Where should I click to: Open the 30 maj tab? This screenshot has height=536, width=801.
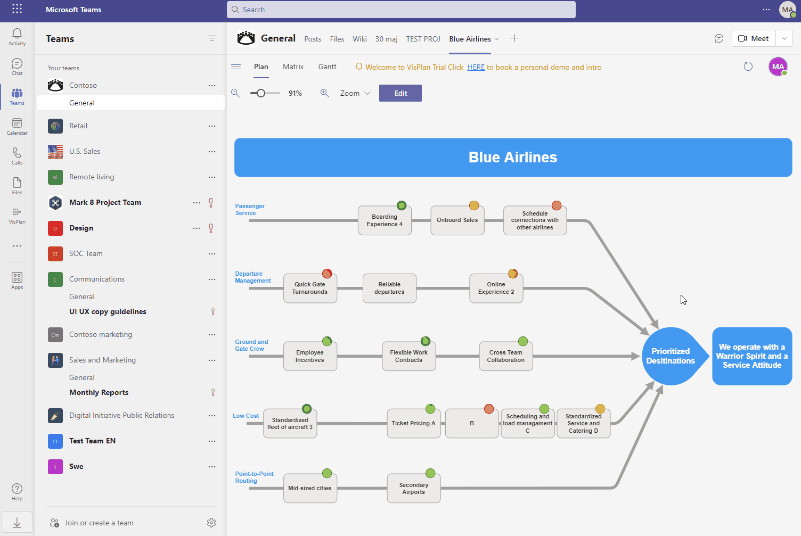click(386, 39)
